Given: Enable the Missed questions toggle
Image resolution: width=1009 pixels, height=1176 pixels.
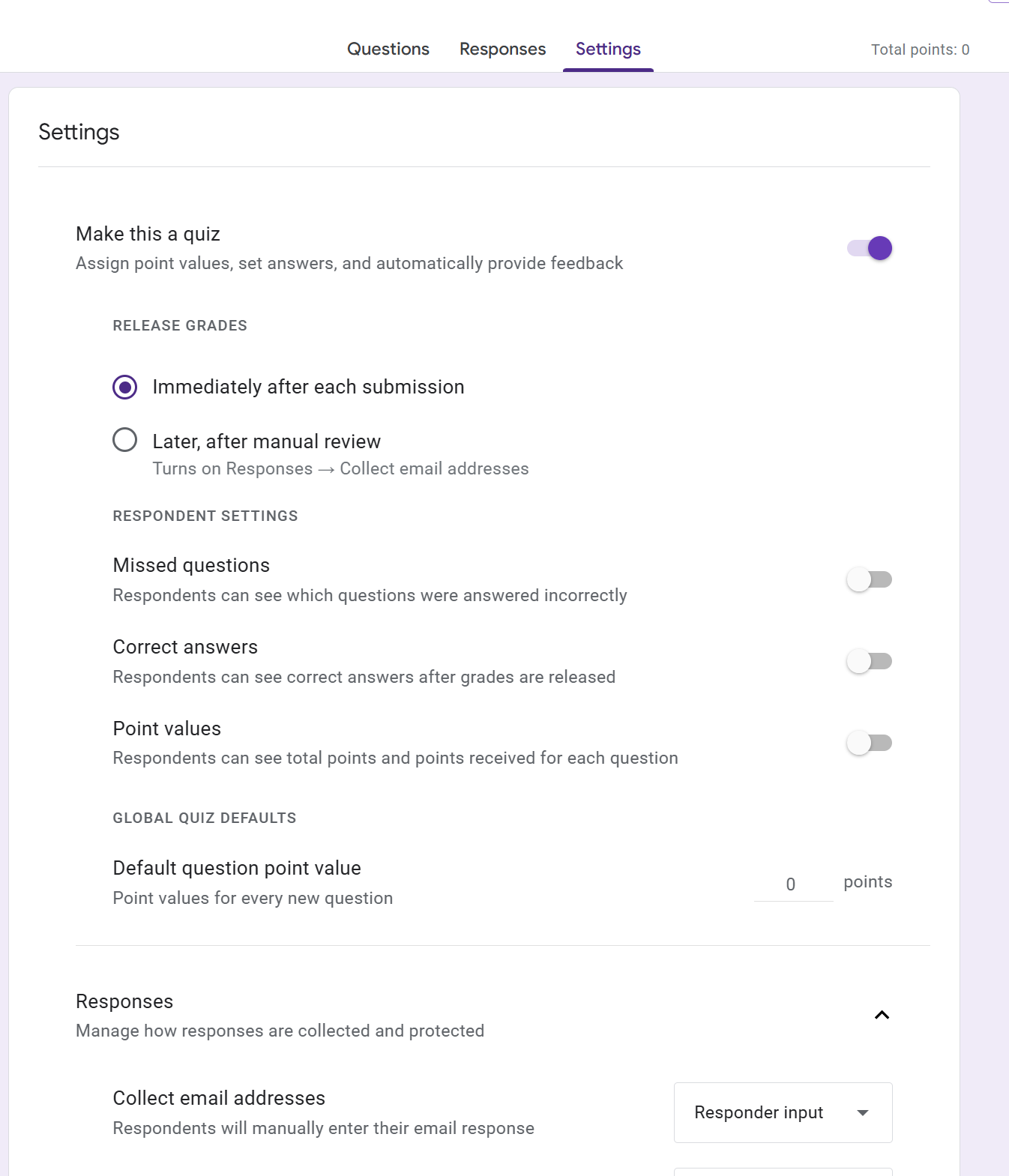Looking at the screenshot, I should 870,579.
